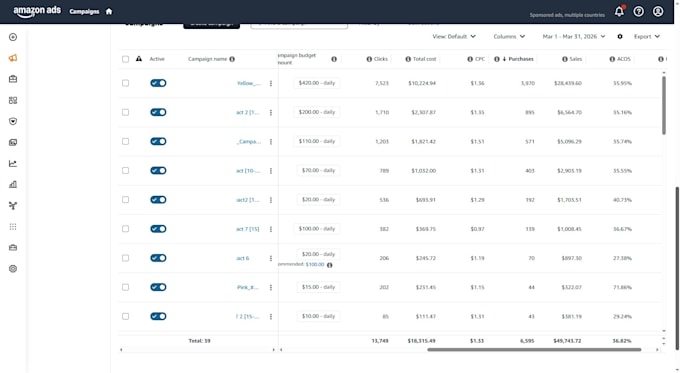Open the help question mark icon

[638, 11]
